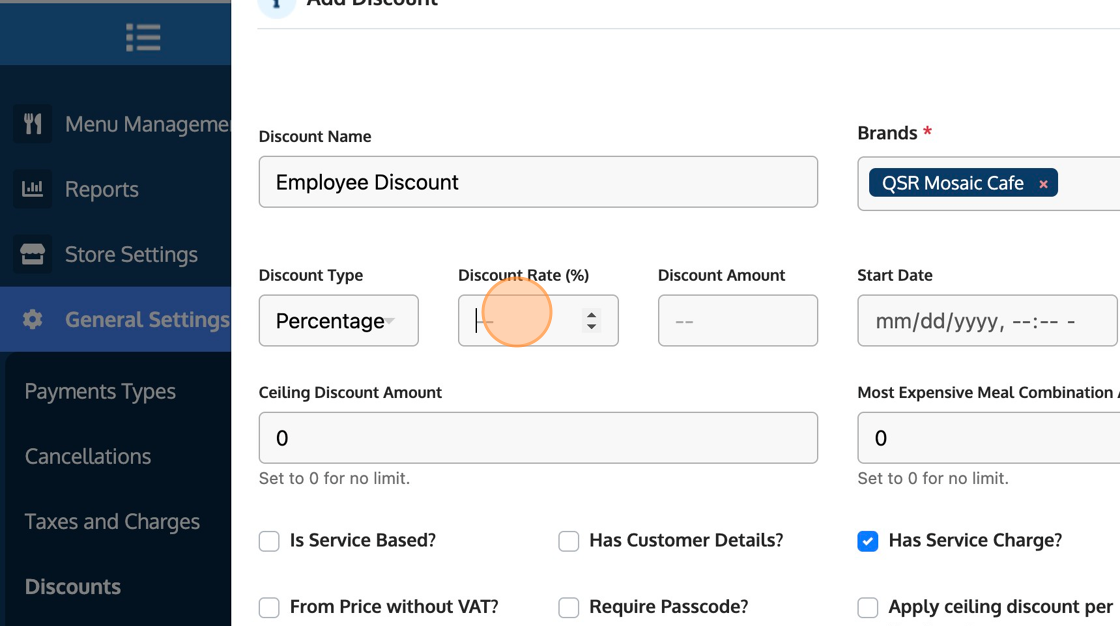
Task: Remove the QSR Mosaic Cafe brand tag
Action: pos(1043,184)
